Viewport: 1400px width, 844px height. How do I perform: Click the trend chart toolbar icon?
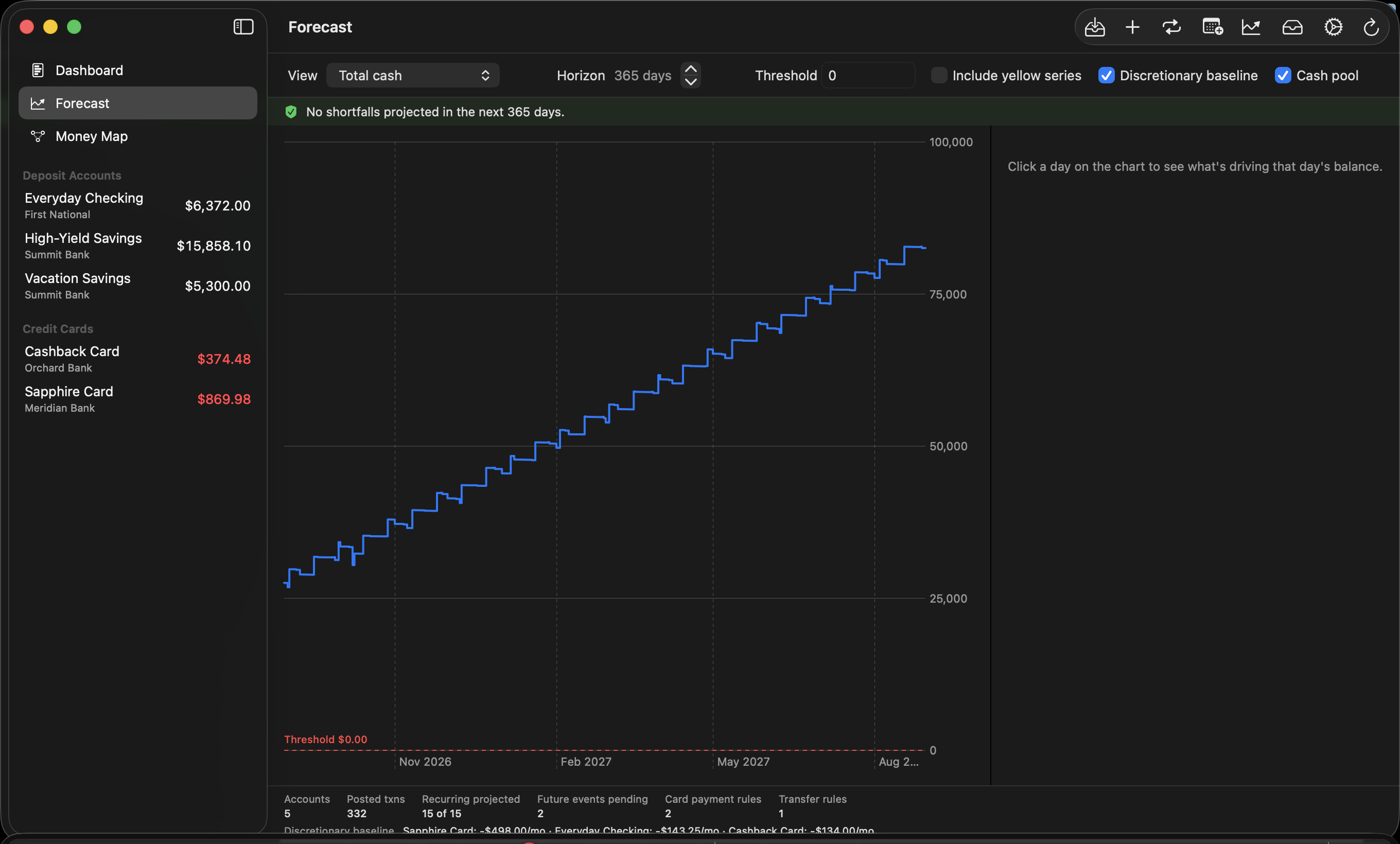pos(1251,27)
